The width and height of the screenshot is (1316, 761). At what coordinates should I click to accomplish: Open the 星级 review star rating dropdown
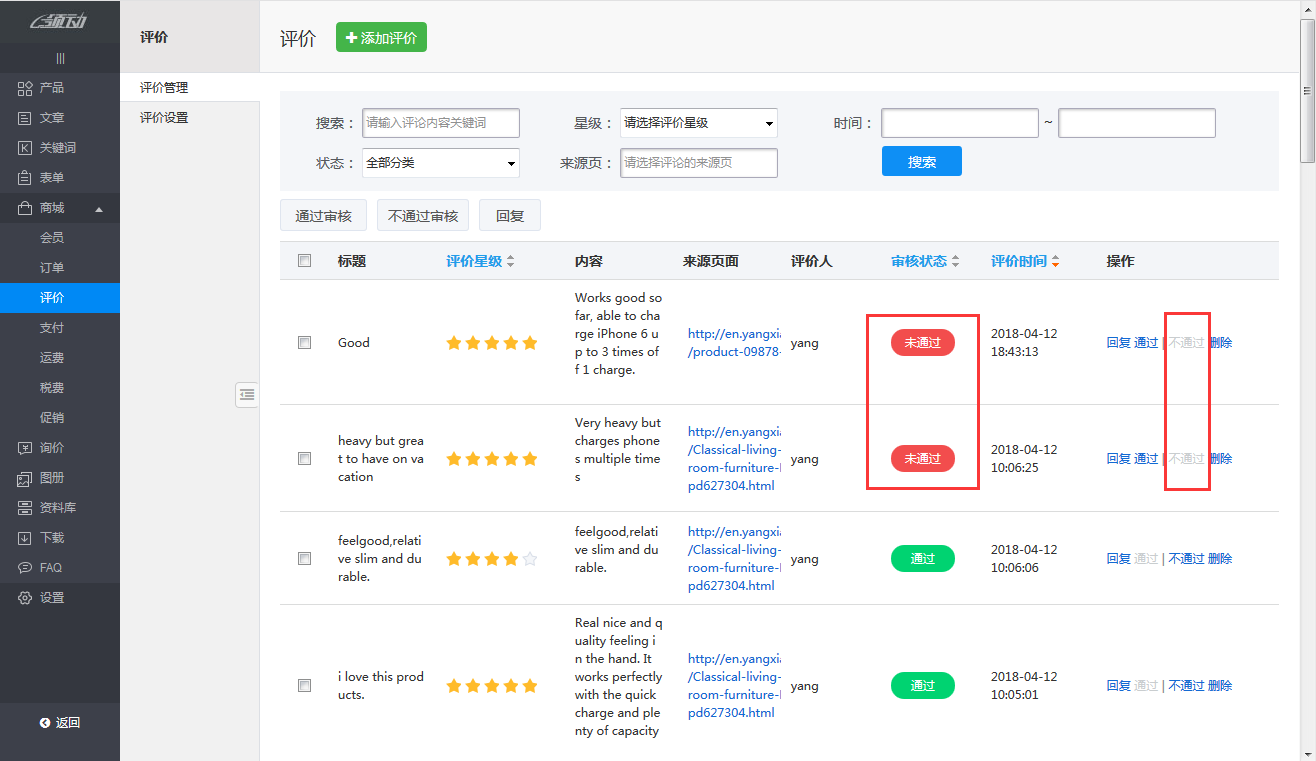coord(698,122)
